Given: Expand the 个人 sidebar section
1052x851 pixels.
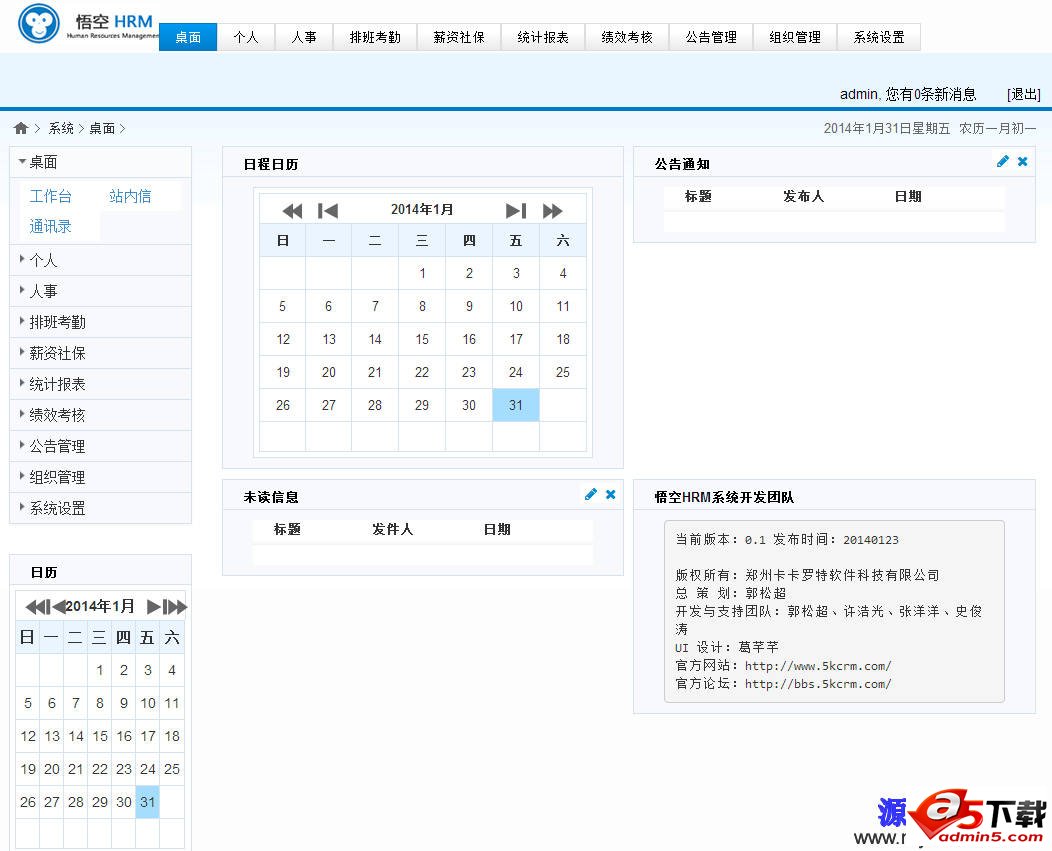Looking at the screenshot, I should 43,260.
